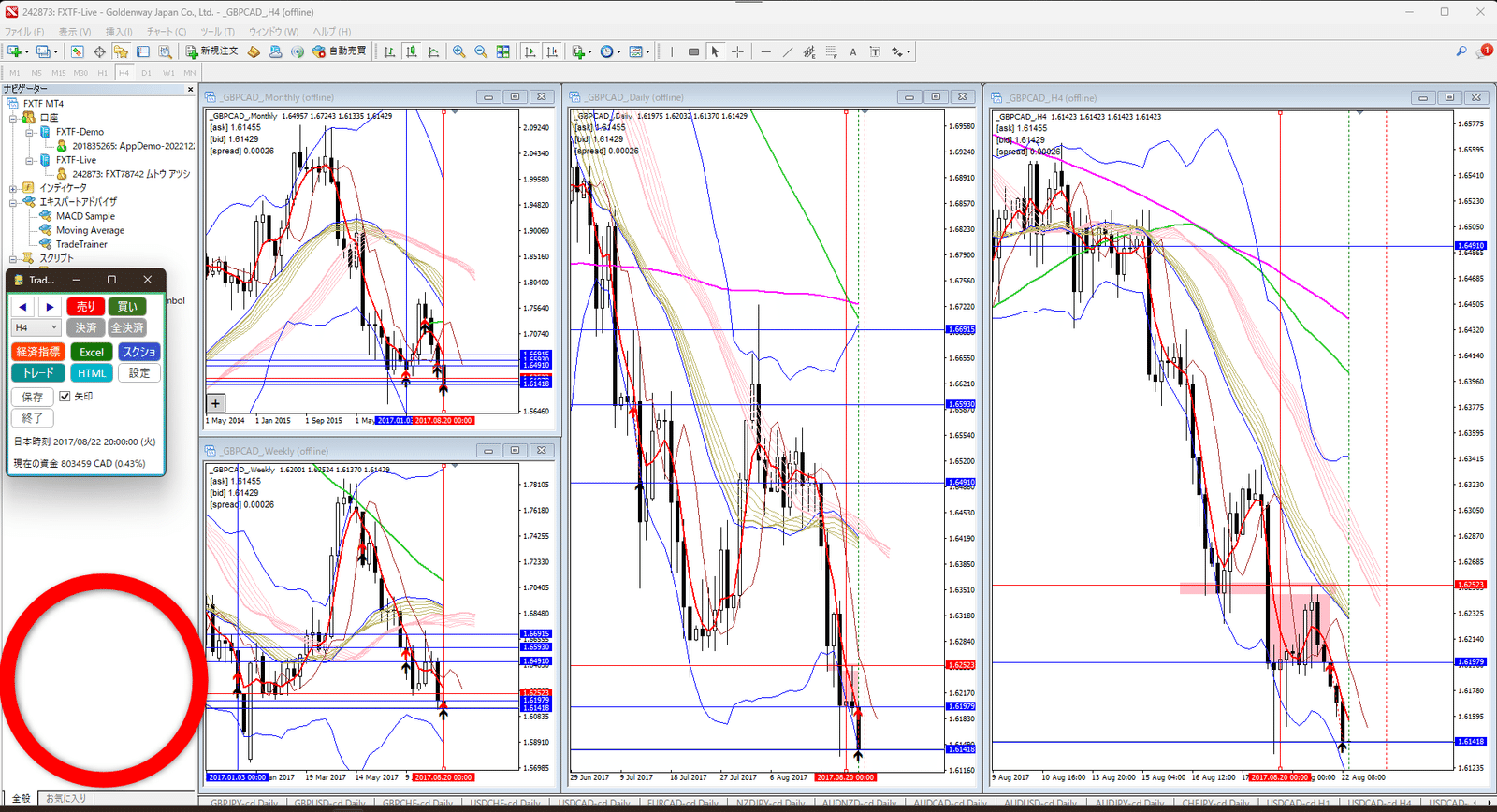The height and width of the screenshot is (812, 1497).
Task: Open the notification chat icon
Action: pyautogui.click(x=1484, y=51)
